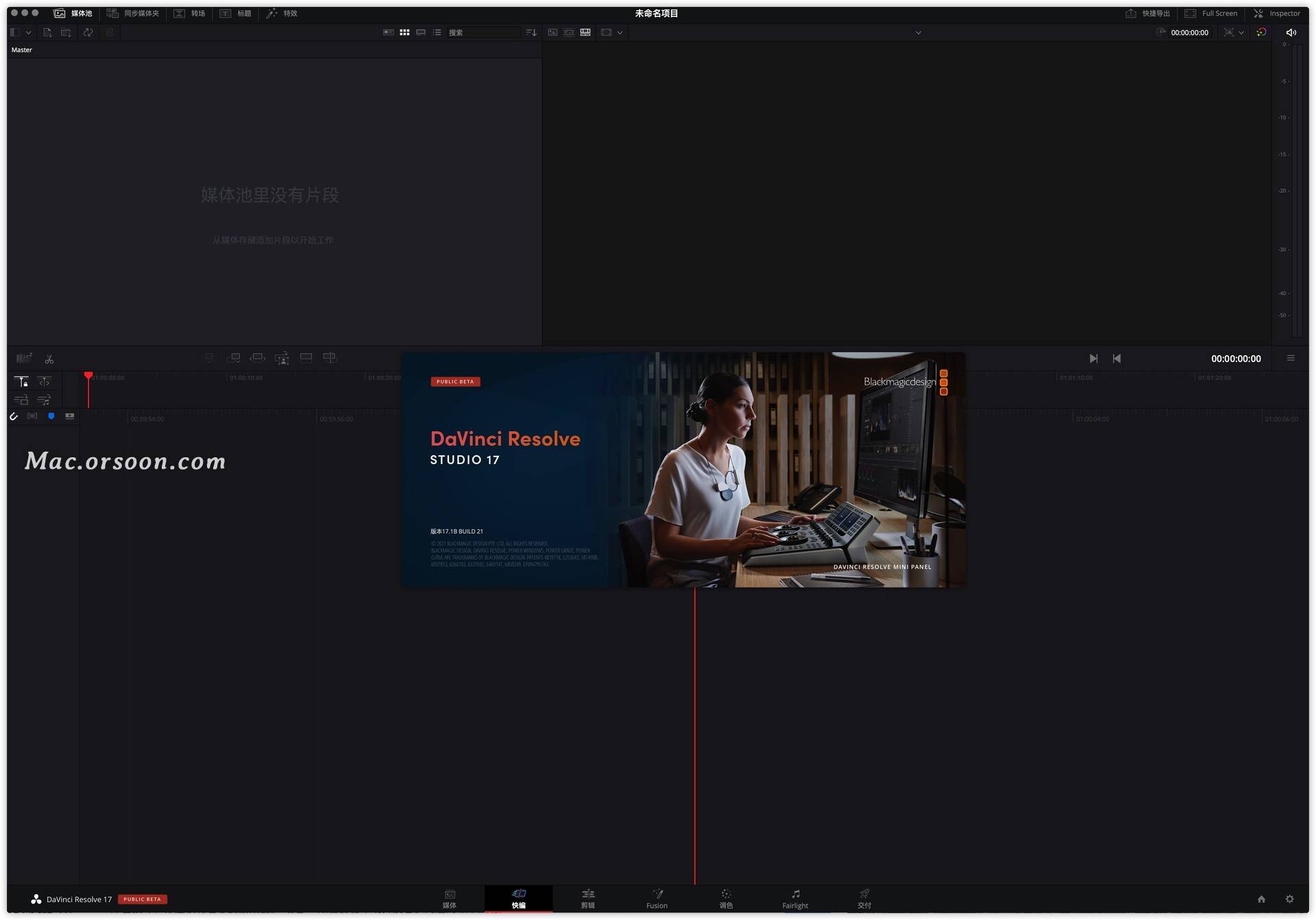The height and width of the screenshot is (920, 1316).
Task: Jump to next edit point
Action: (1093, 359)
